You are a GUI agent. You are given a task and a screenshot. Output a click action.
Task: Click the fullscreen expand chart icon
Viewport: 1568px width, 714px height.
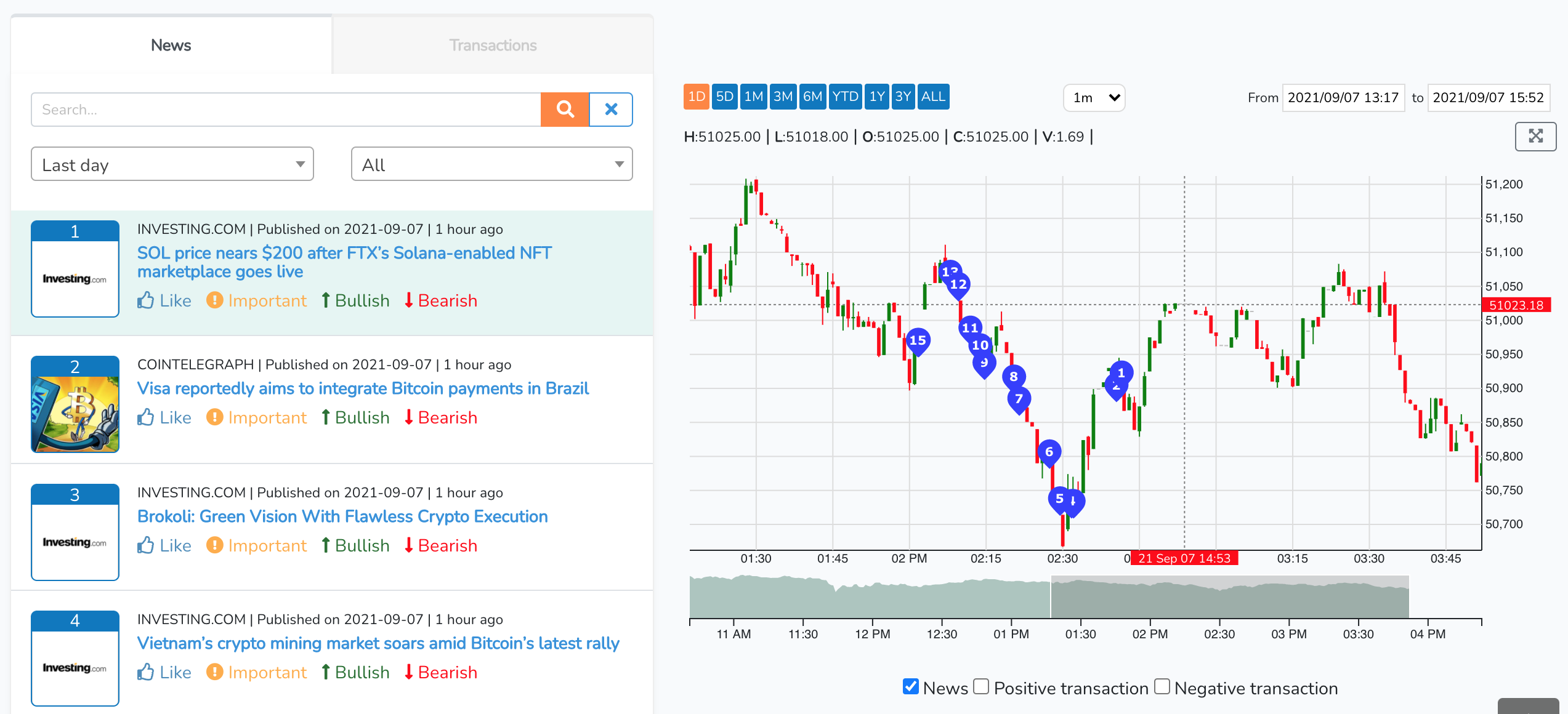(x=1535, y=136)
